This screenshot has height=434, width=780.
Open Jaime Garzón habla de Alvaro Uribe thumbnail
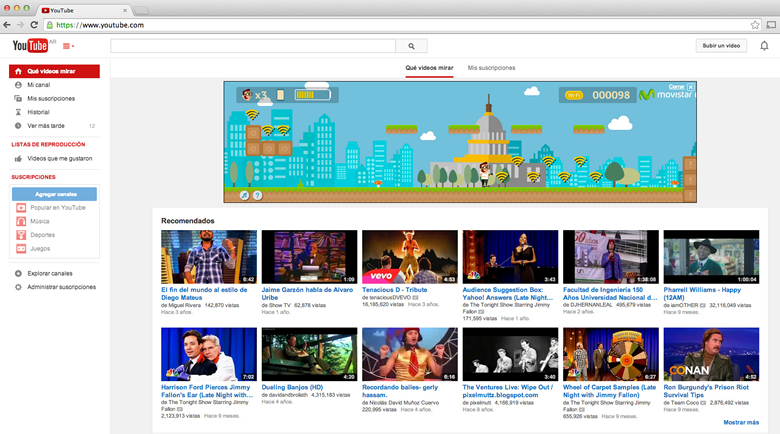coord(309,257)
